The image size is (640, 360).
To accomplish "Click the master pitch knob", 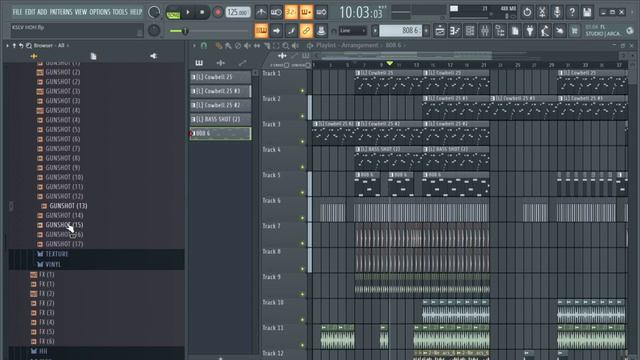I will 154,31.
